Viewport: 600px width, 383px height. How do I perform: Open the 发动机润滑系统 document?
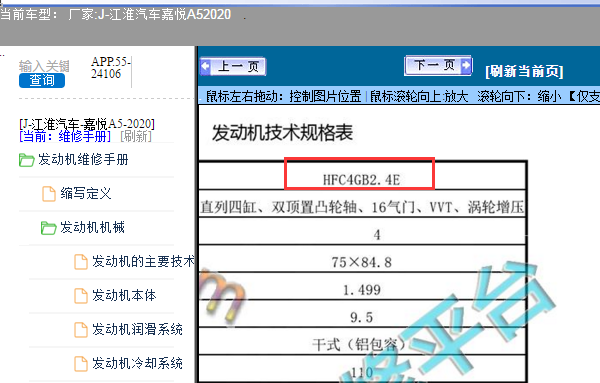[x=137, y=329]
